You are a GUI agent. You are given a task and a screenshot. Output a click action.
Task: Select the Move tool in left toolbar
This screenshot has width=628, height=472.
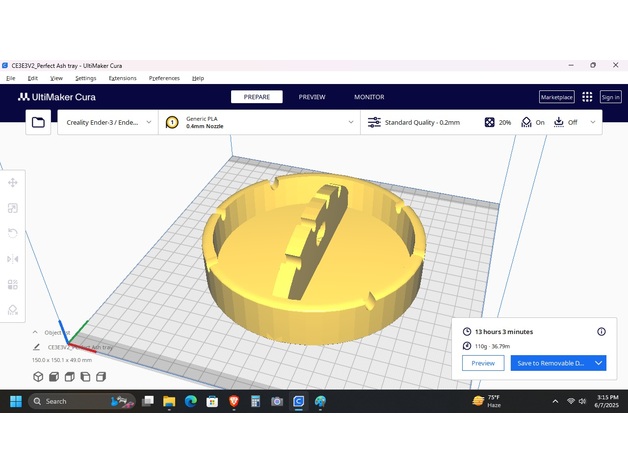(13, 183)
